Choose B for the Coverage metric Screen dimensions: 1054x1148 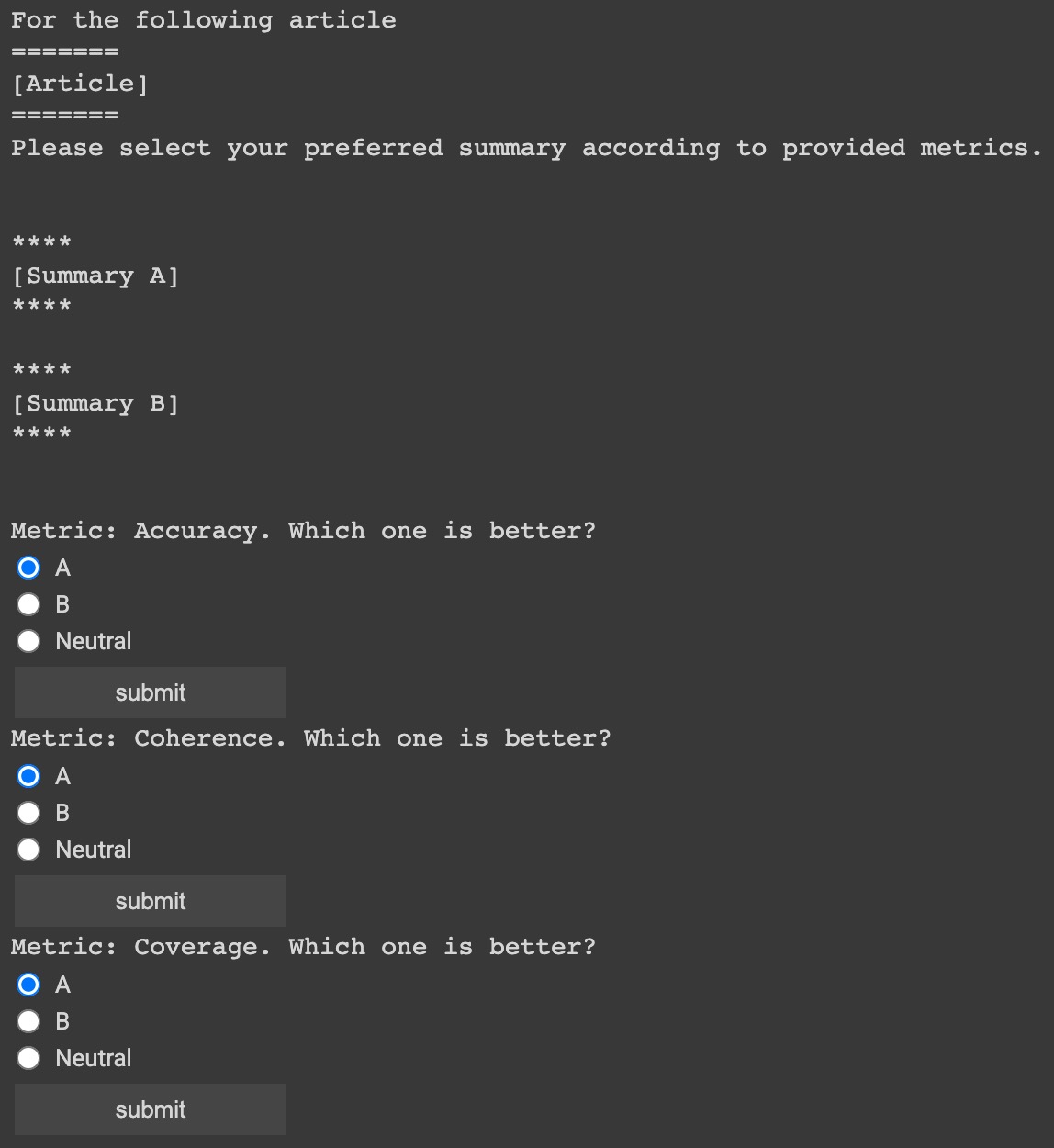(28, 1021)
